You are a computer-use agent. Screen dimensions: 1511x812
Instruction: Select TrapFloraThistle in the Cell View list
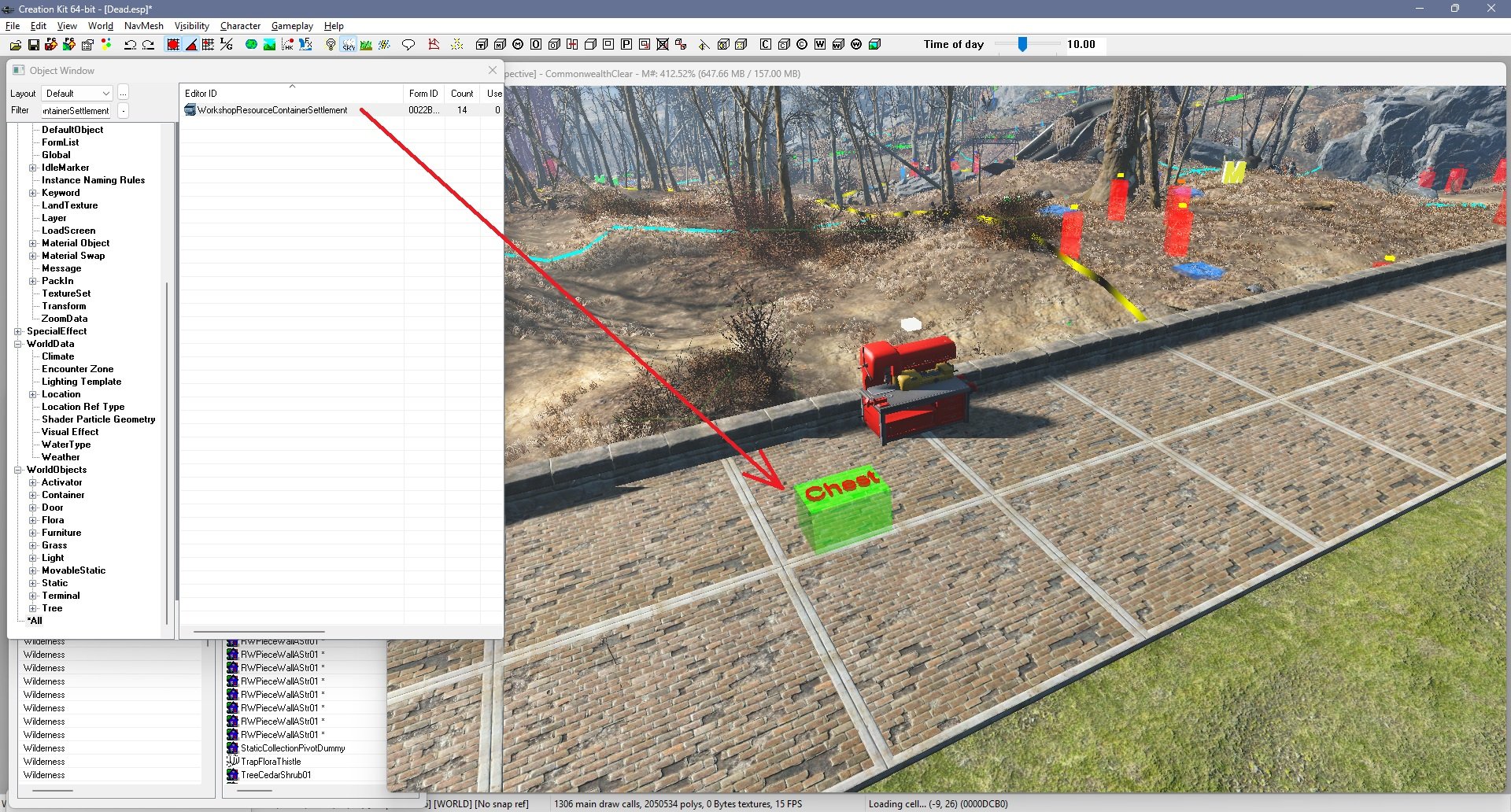pyautogui.click(x=271, y=762)
